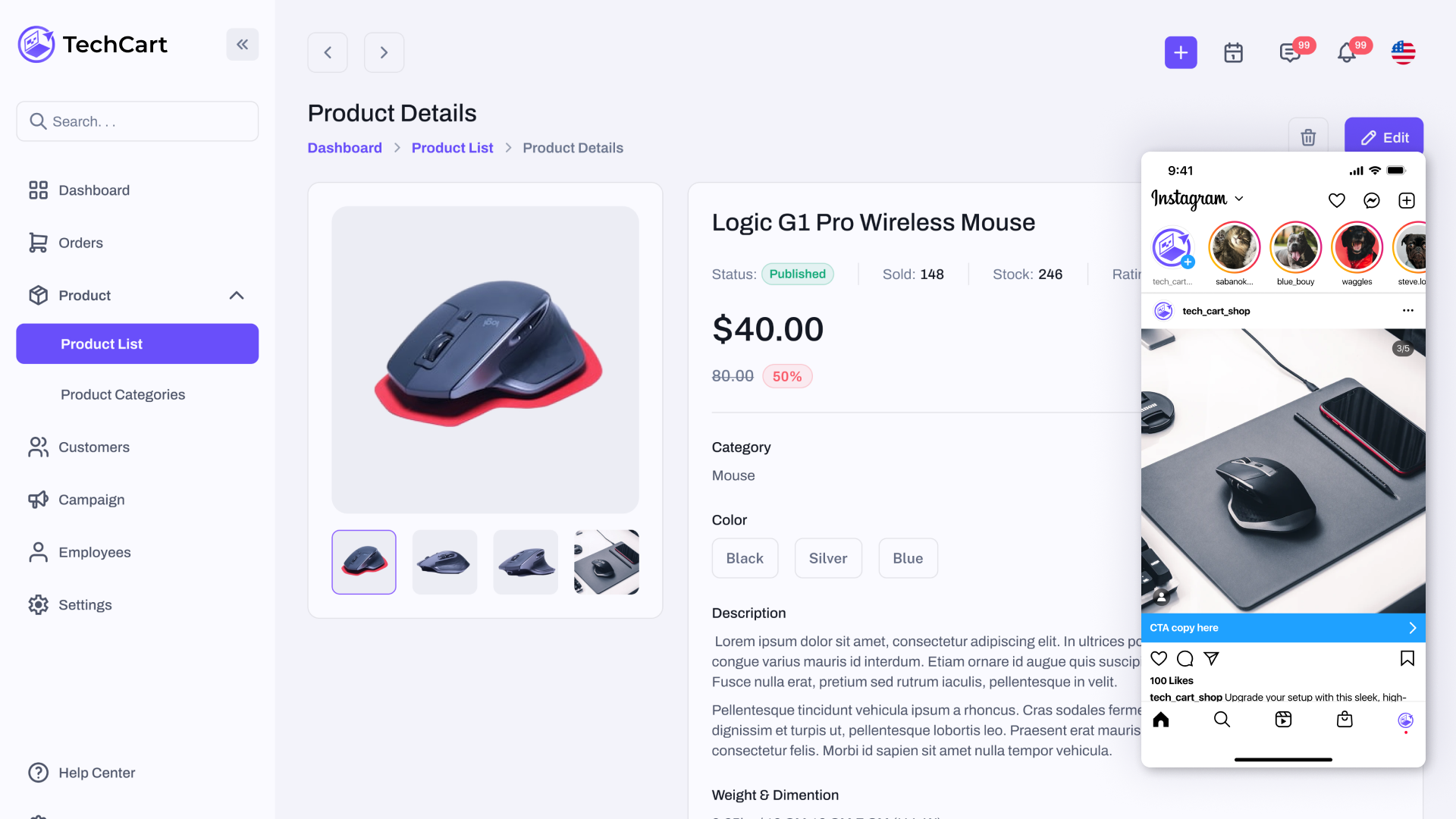Pick the Blue color option

[908, 558]
